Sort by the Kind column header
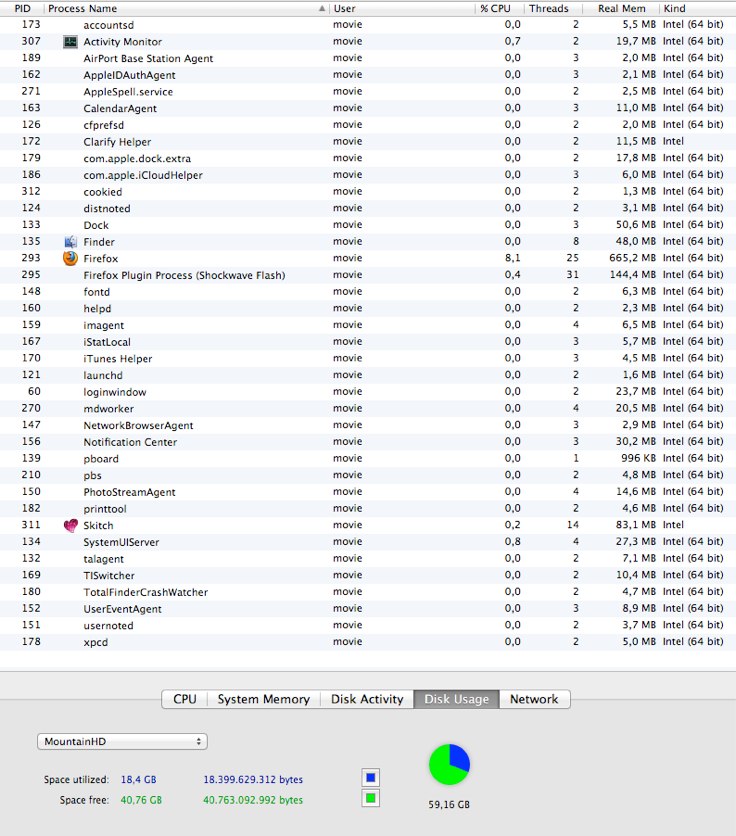736x836 pixels. [698, 9]
